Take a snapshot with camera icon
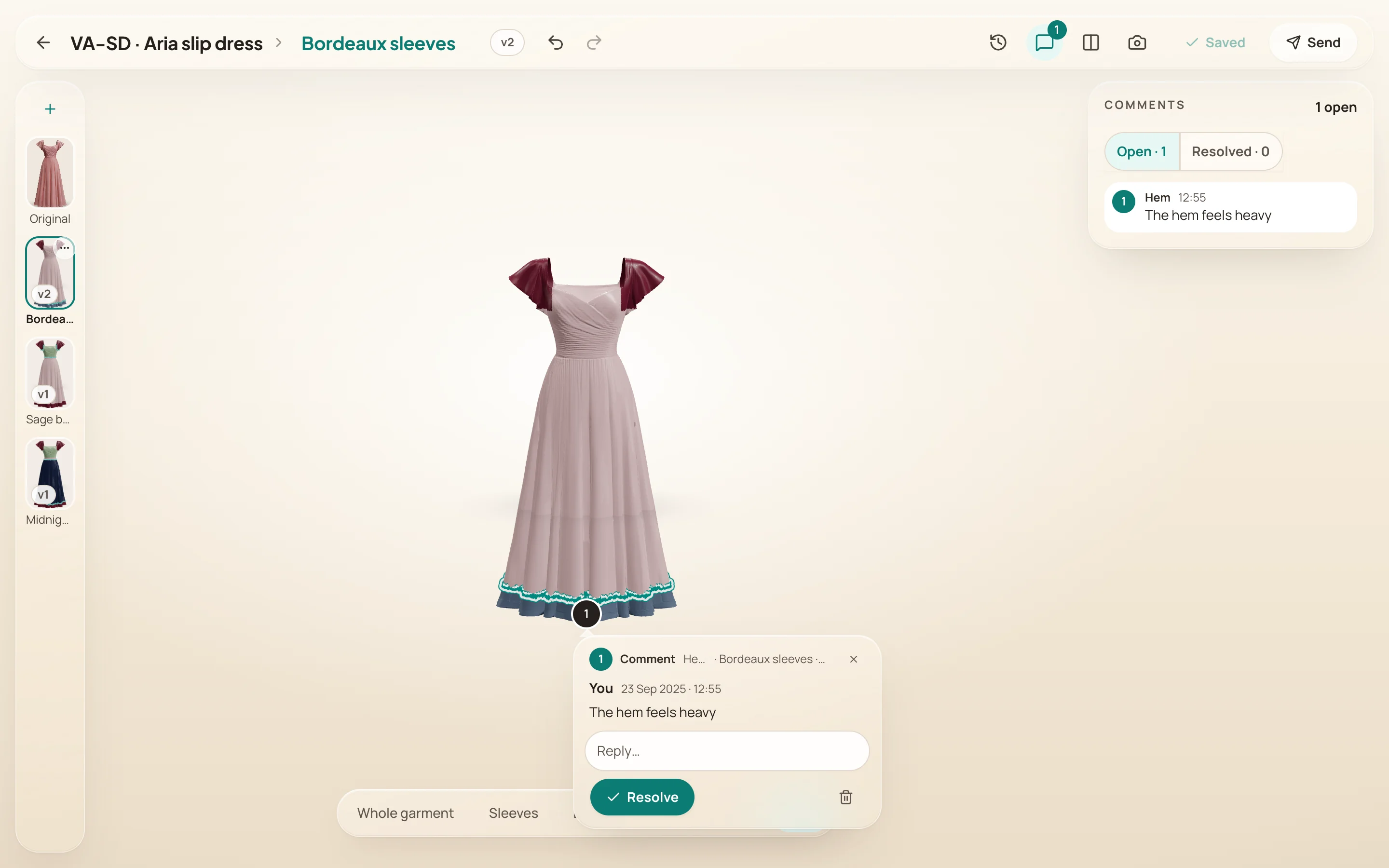The image size is (1389, 868). coord(1136,42)
